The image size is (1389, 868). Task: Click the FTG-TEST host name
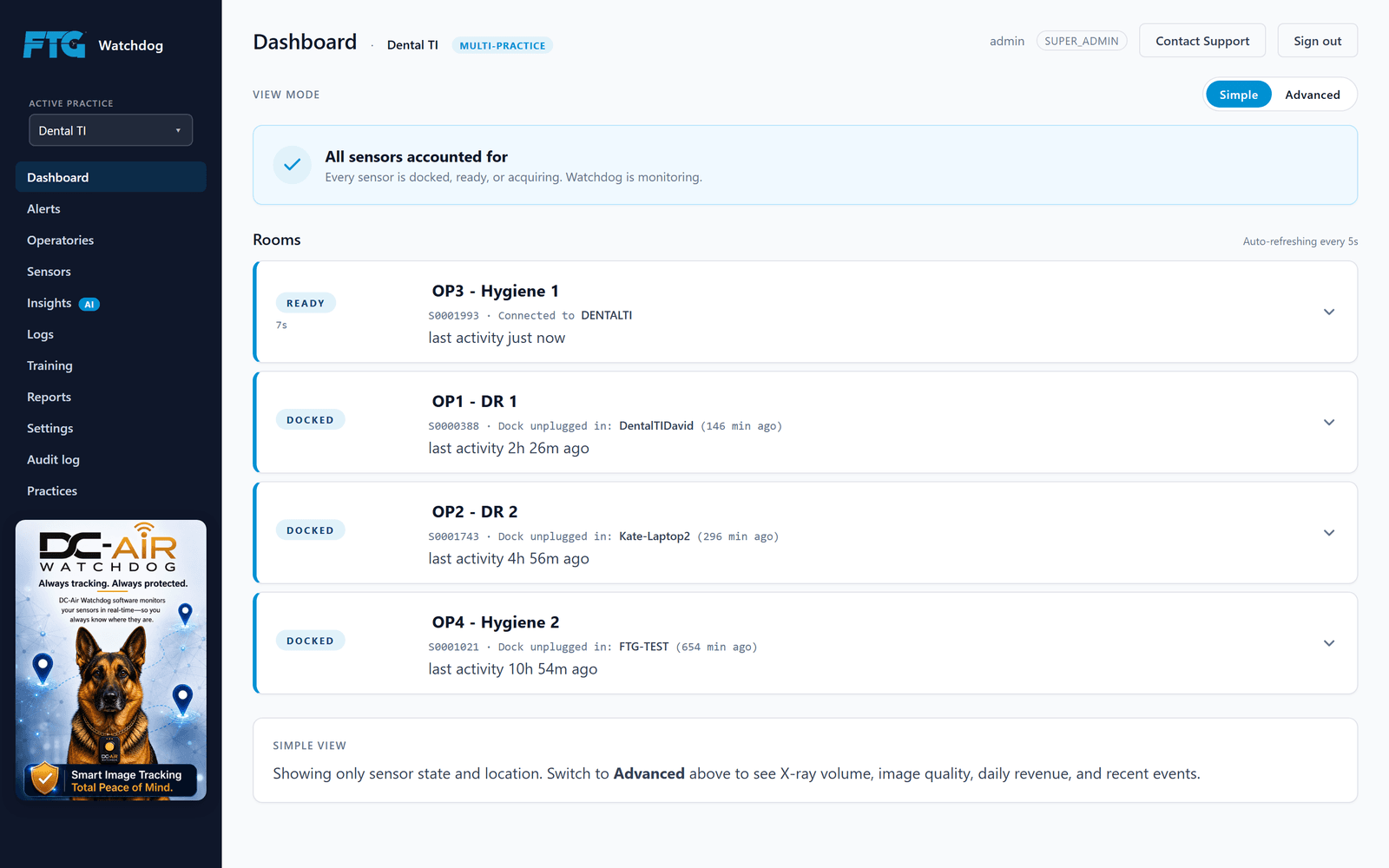(643, 647)
